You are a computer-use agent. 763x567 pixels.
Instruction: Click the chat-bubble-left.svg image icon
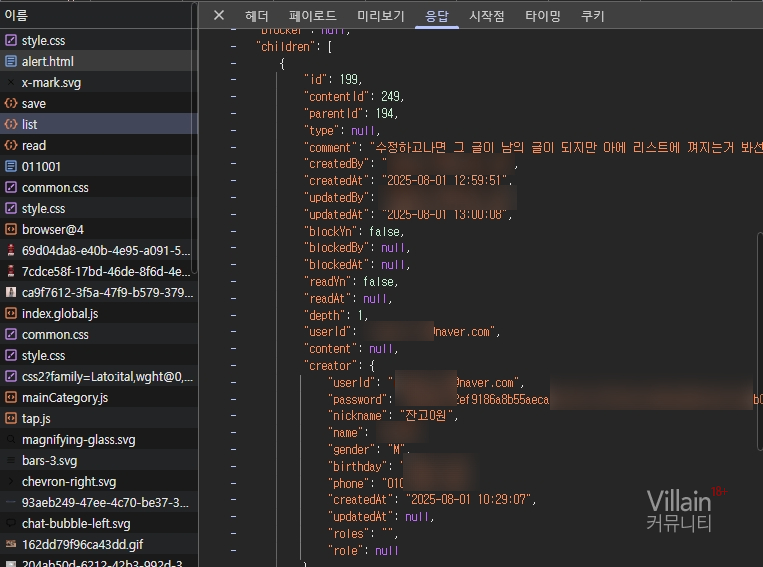pyautogui.click(x=11, y=524)
